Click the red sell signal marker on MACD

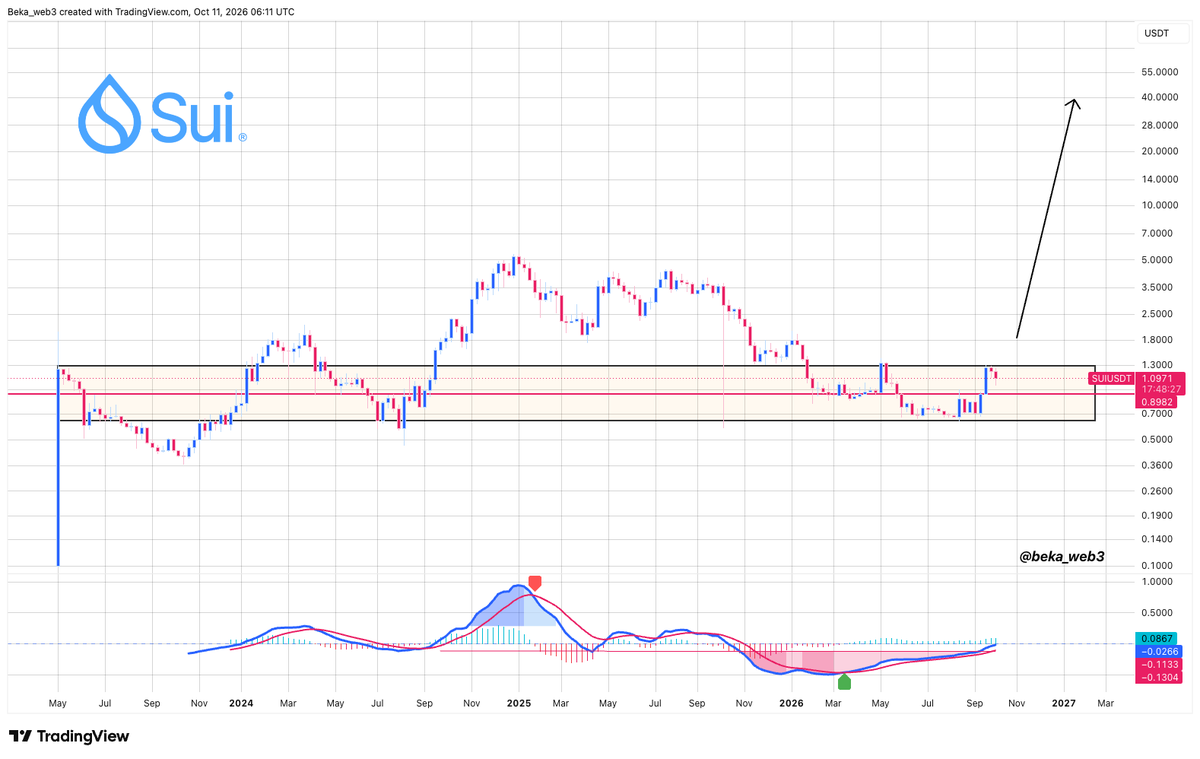534,583
